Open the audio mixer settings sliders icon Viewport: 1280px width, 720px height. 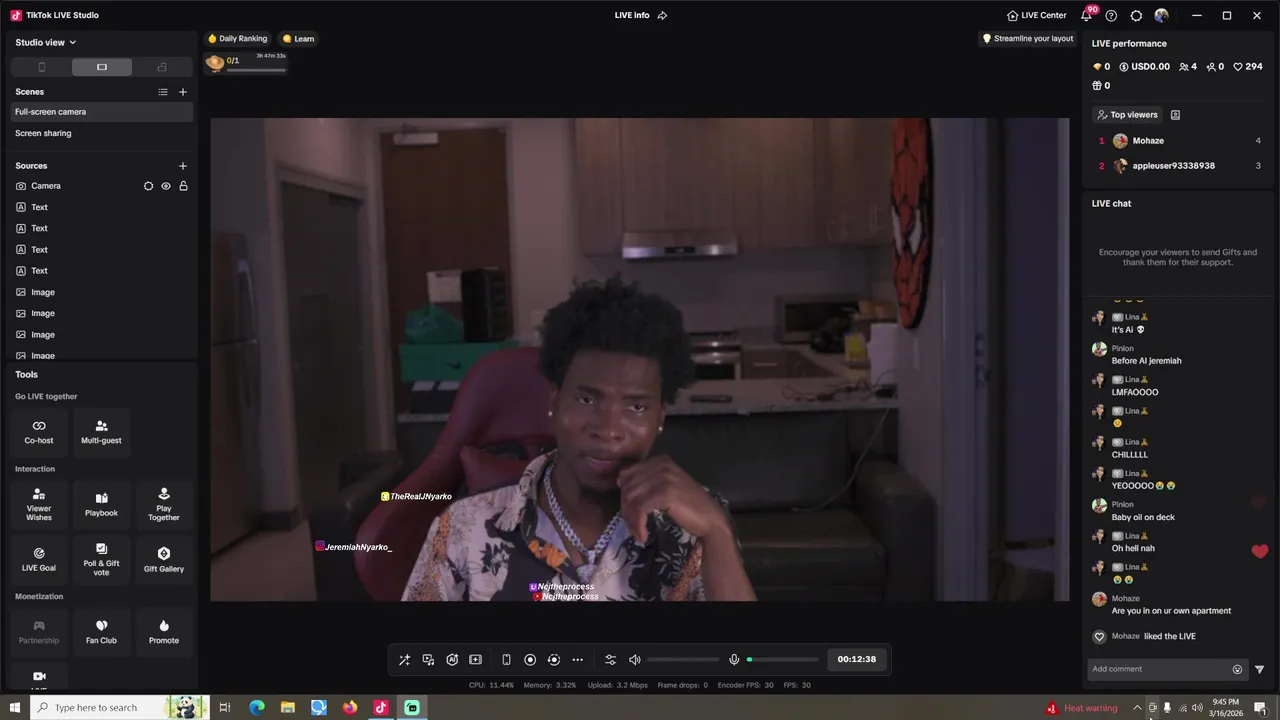click(610, 660)
